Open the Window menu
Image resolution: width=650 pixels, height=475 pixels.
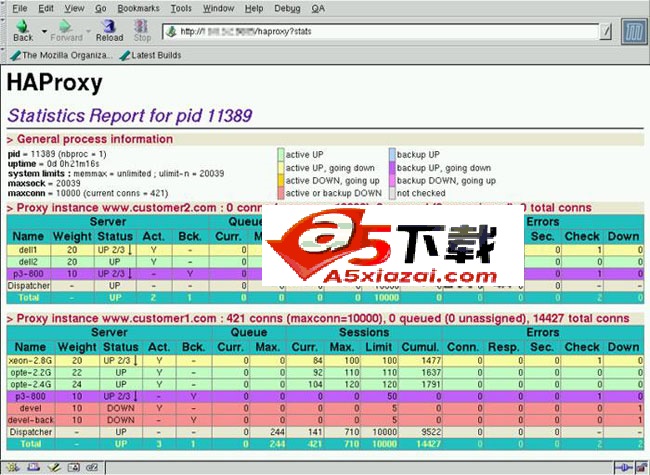[218, 8]
